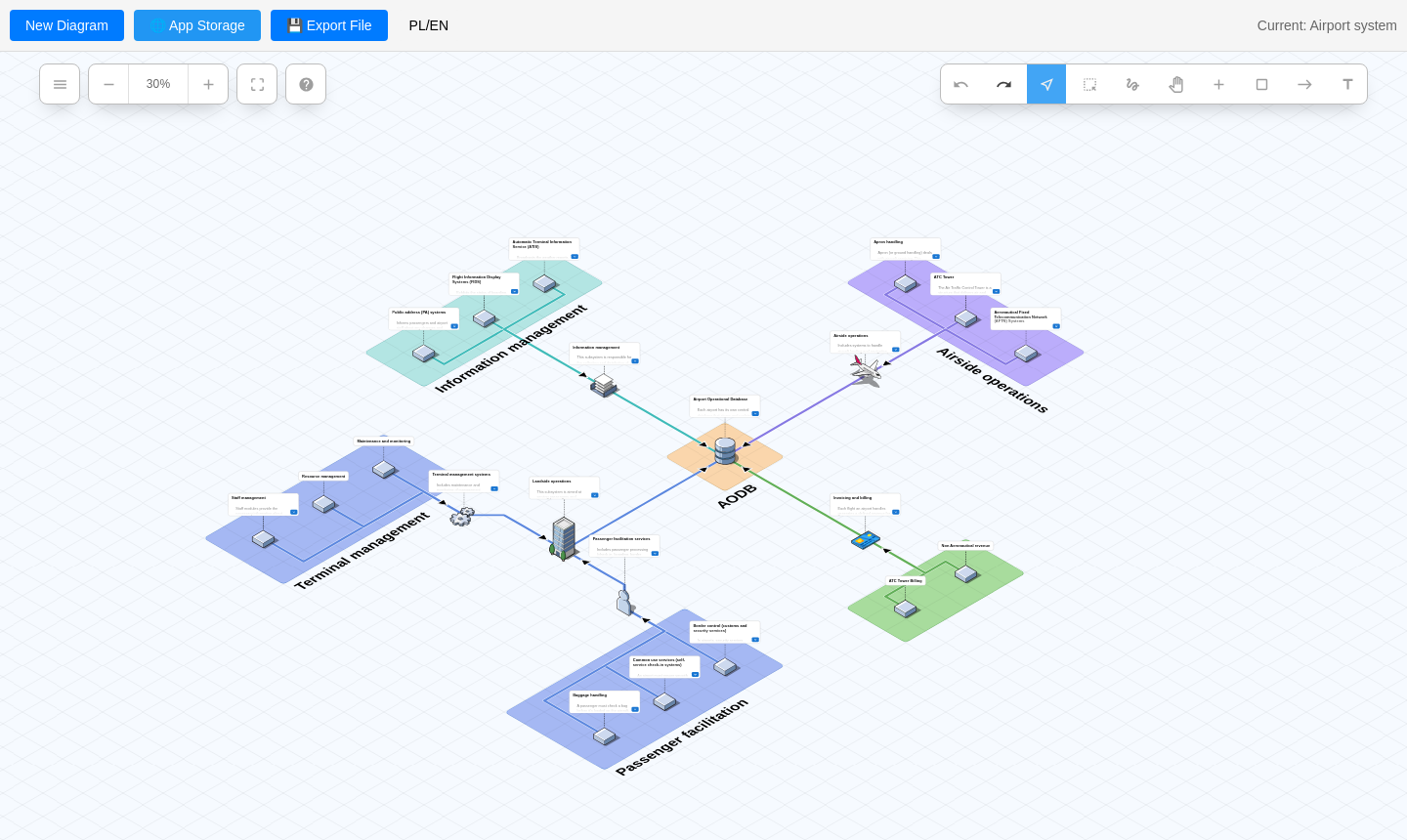Screen dimensions: 1407x840
Task: Select the Text tool
Action: click(x=1347, y=85)
